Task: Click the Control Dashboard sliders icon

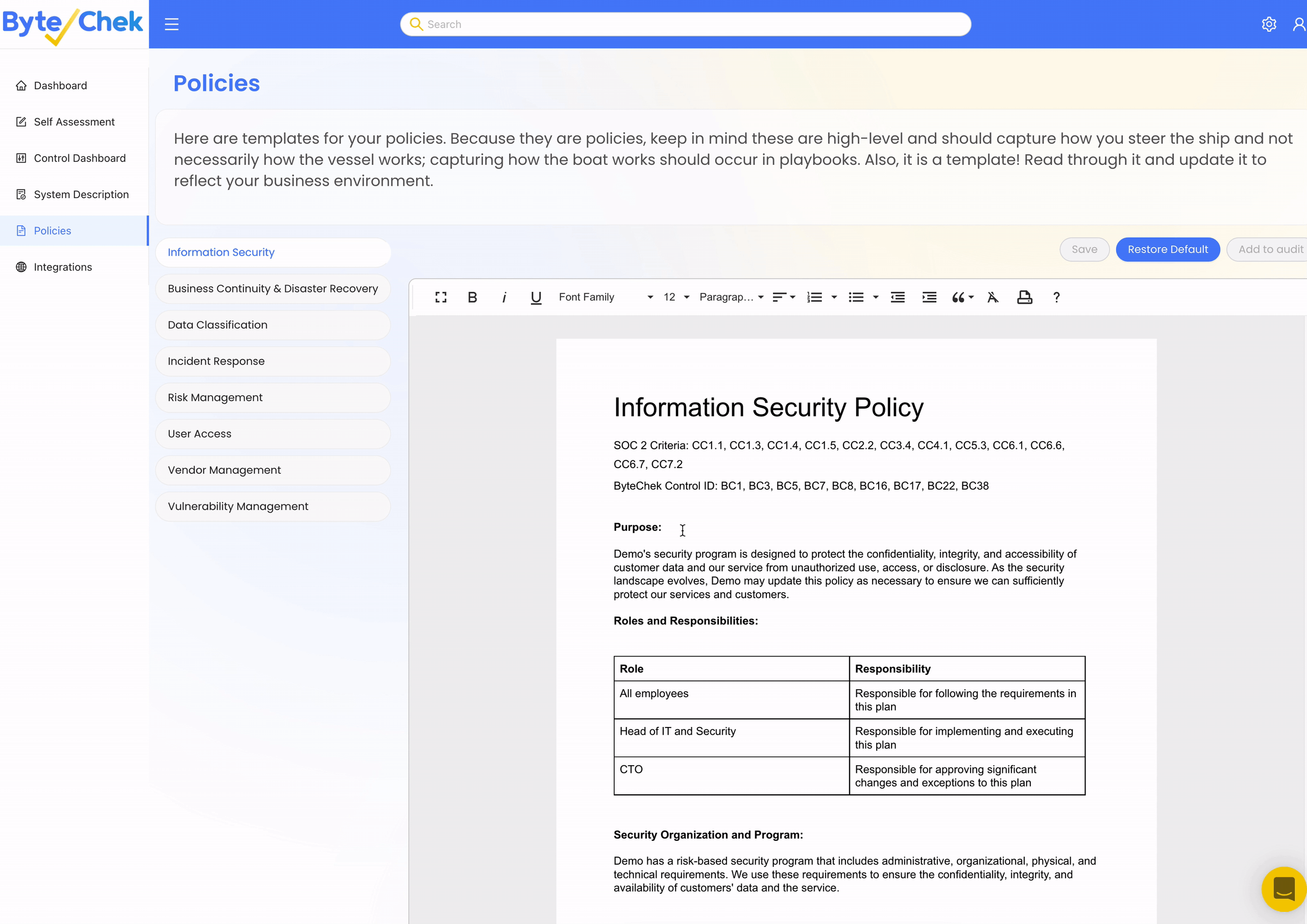Action: point(21,158)
